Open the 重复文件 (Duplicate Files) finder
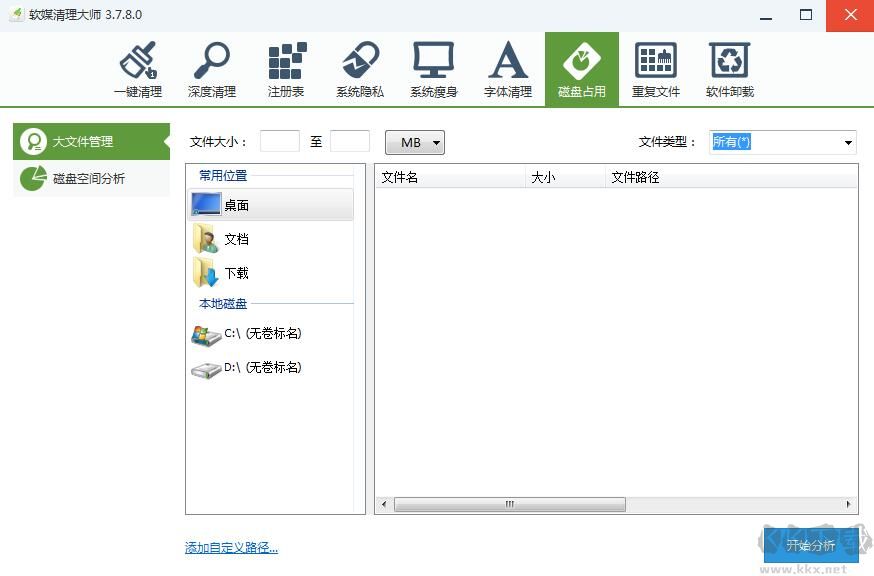874x576 pixels. [x=656, y=68]
